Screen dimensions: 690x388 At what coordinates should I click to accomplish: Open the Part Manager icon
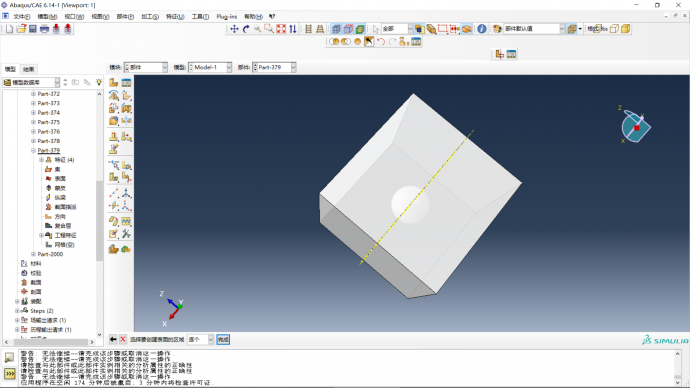(126, 82)
